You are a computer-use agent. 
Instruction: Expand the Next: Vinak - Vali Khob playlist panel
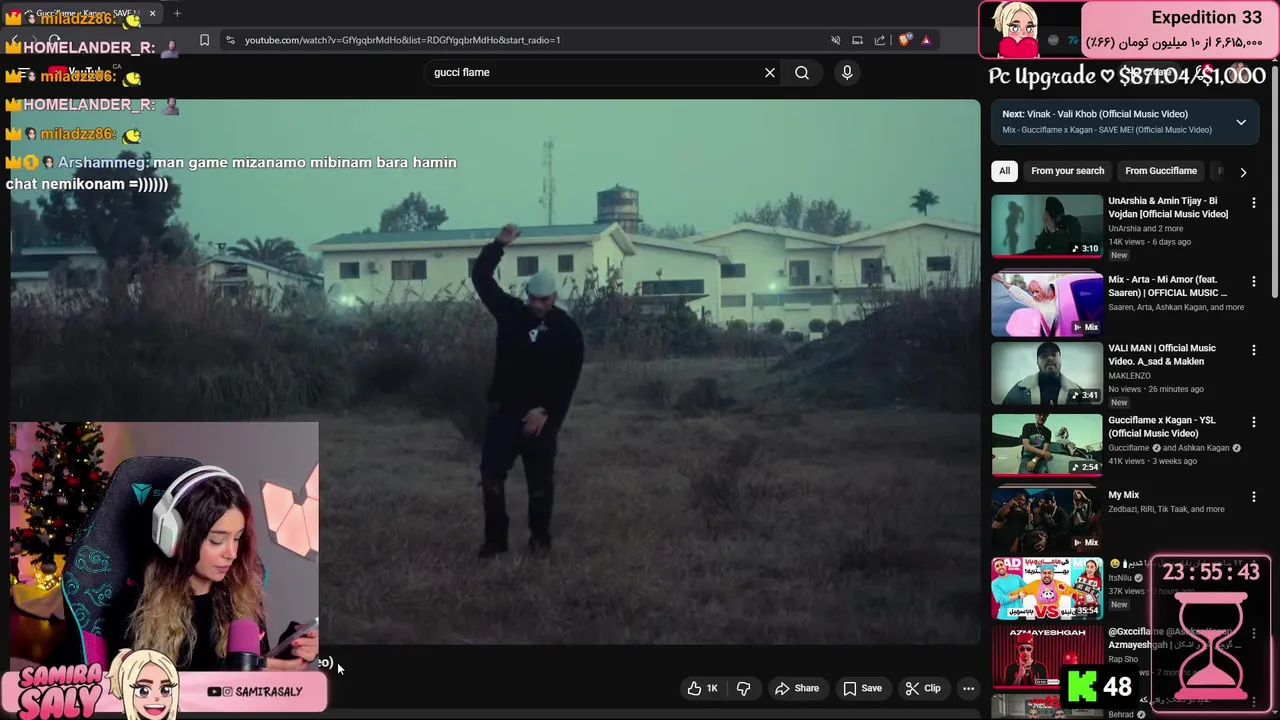1241,122
